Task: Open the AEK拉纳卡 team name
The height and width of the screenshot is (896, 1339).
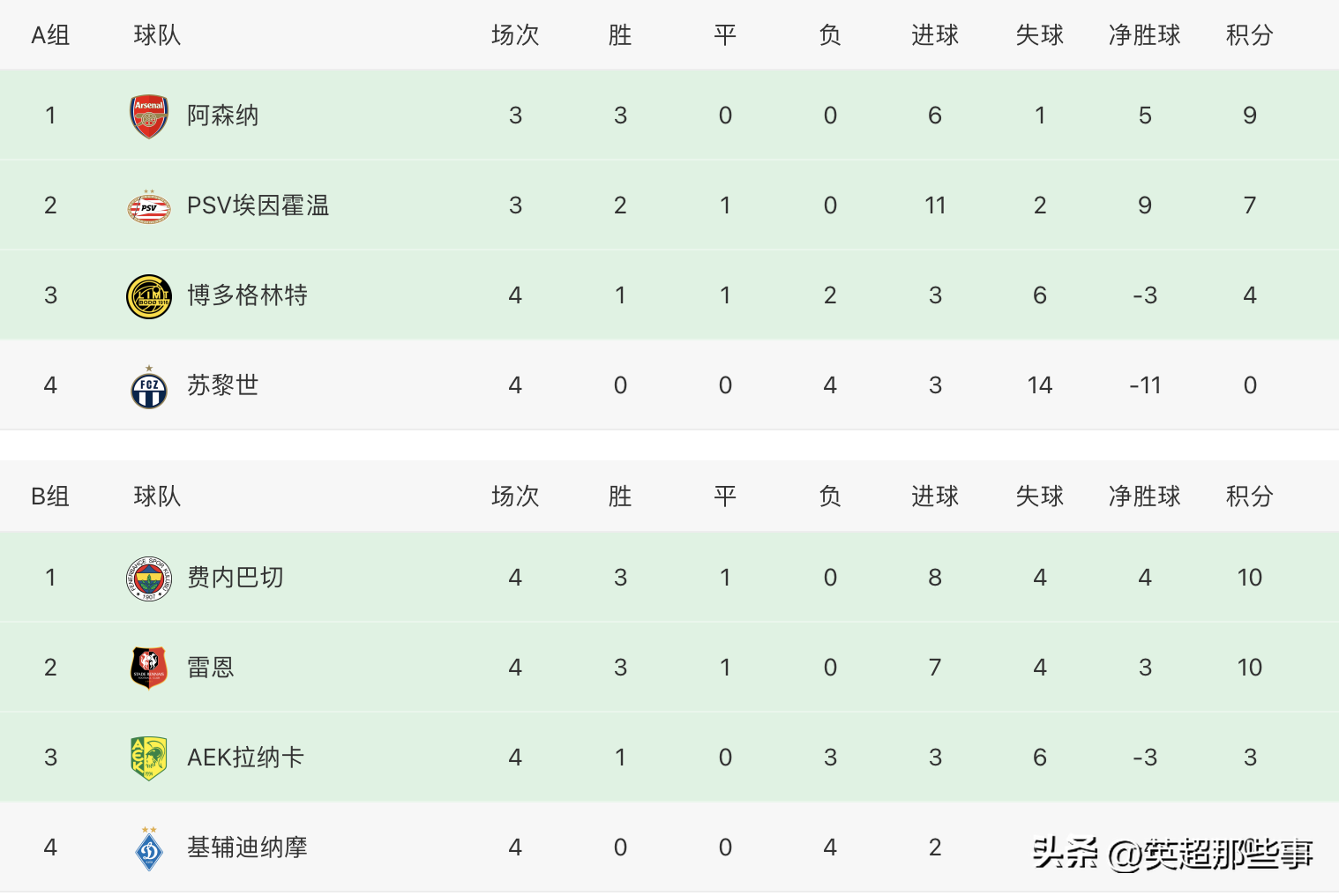Action: click(x=245, y=758)
